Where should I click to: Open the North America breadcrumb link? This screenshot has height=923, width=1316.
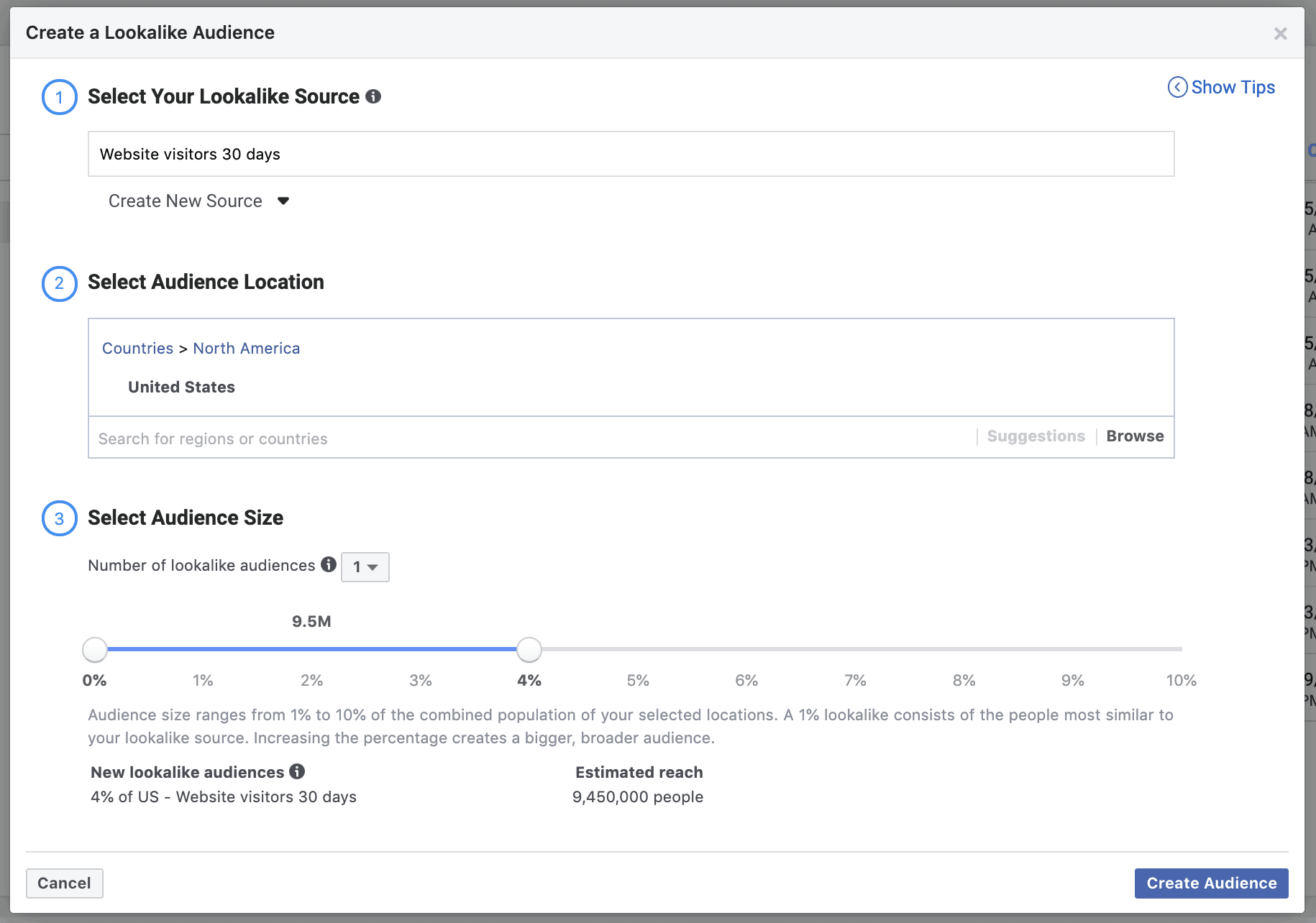(x=247, y=348)
